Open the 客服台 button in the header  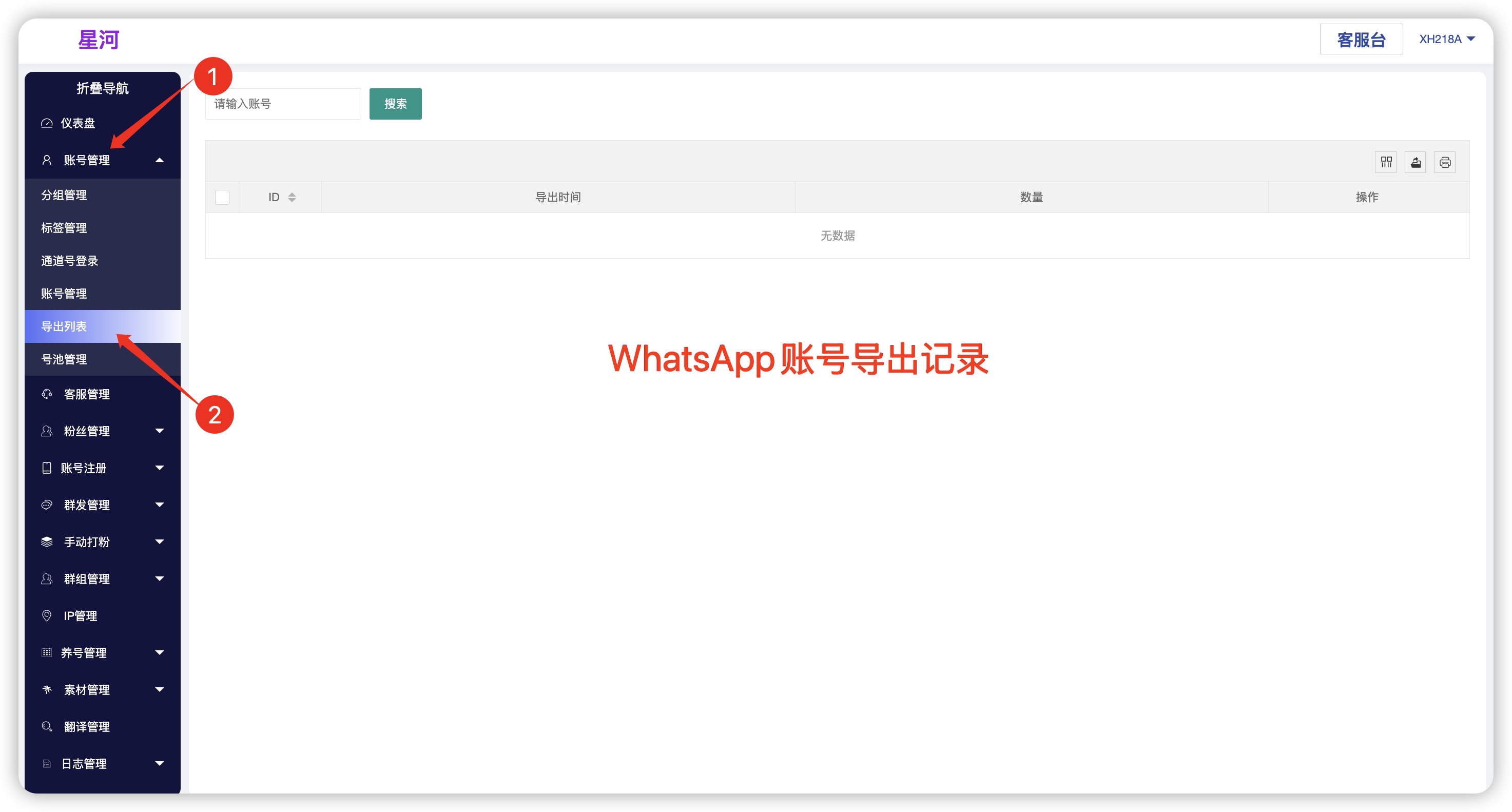pos(1361,40)
